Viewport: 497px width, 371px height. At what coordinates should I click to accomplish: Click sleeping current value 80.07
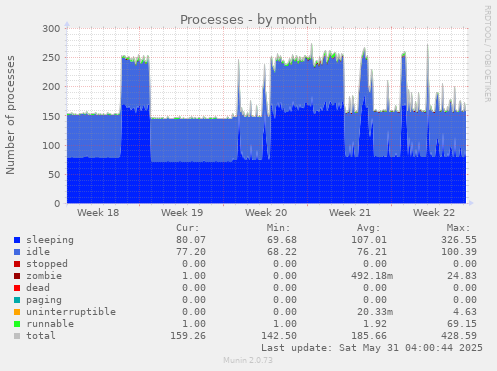pos(191,240)
